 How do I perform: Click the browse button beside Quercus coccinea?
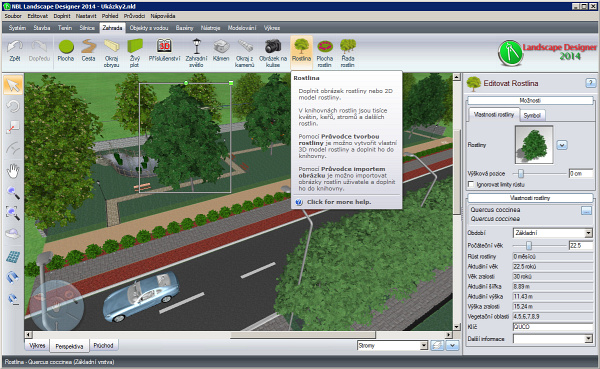(586, 211)
